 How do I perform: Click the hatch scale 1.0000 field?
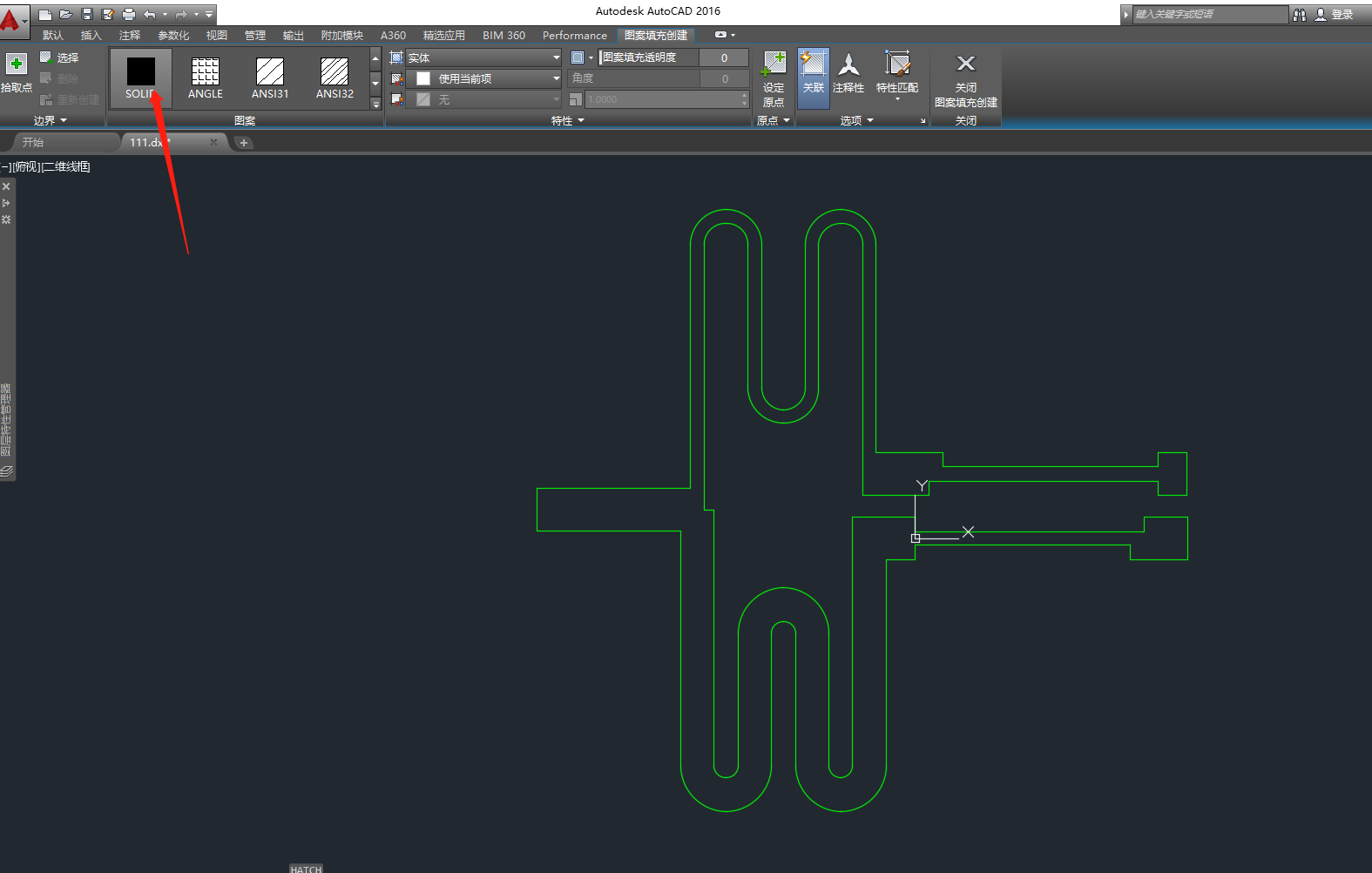tap(662, 99)
